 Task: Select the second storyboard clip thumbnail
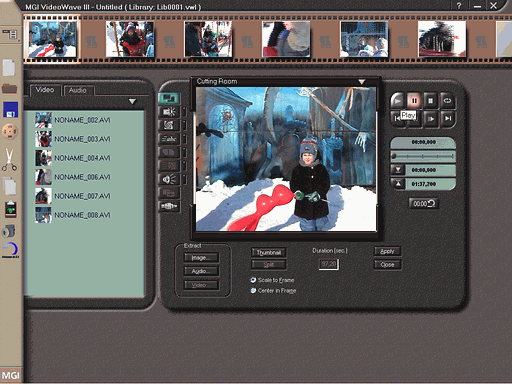pos(130,39)
